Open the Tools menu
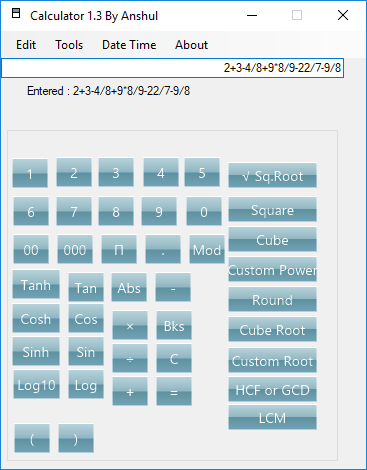Screen dimensions: 367x470 click(69, 45)
